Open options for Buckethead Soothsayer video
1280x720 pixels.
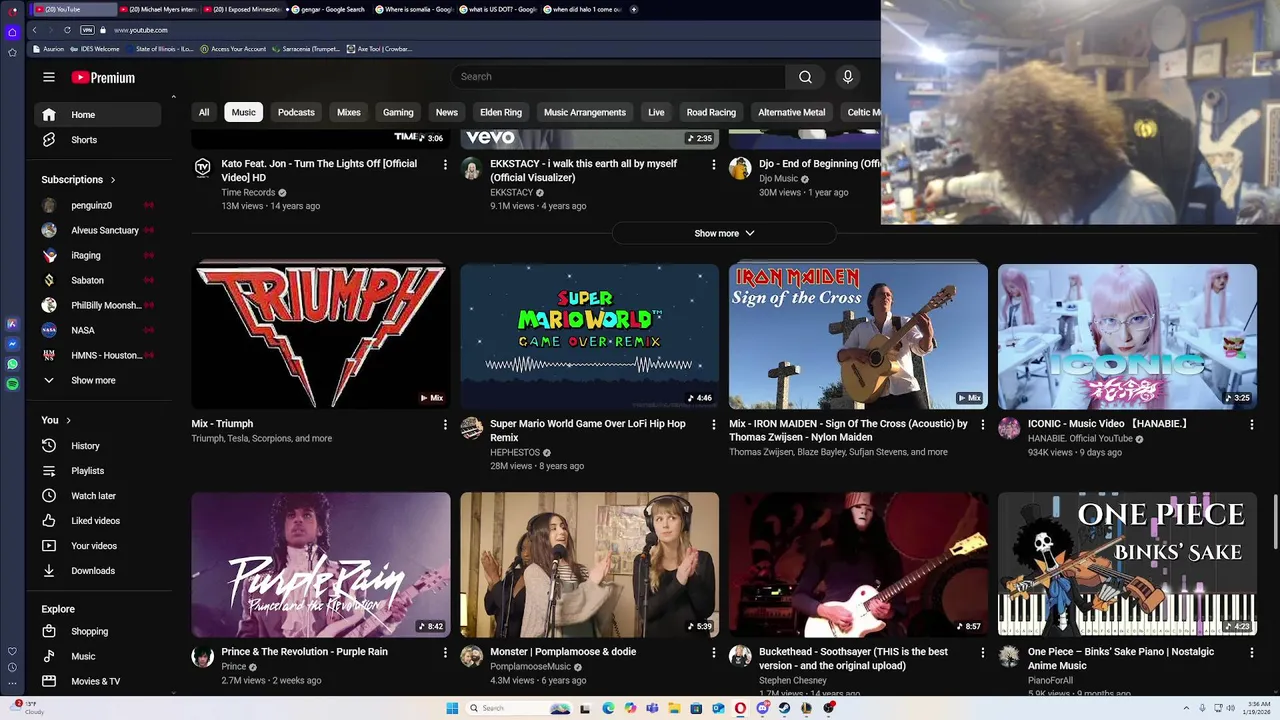[982, 653]
